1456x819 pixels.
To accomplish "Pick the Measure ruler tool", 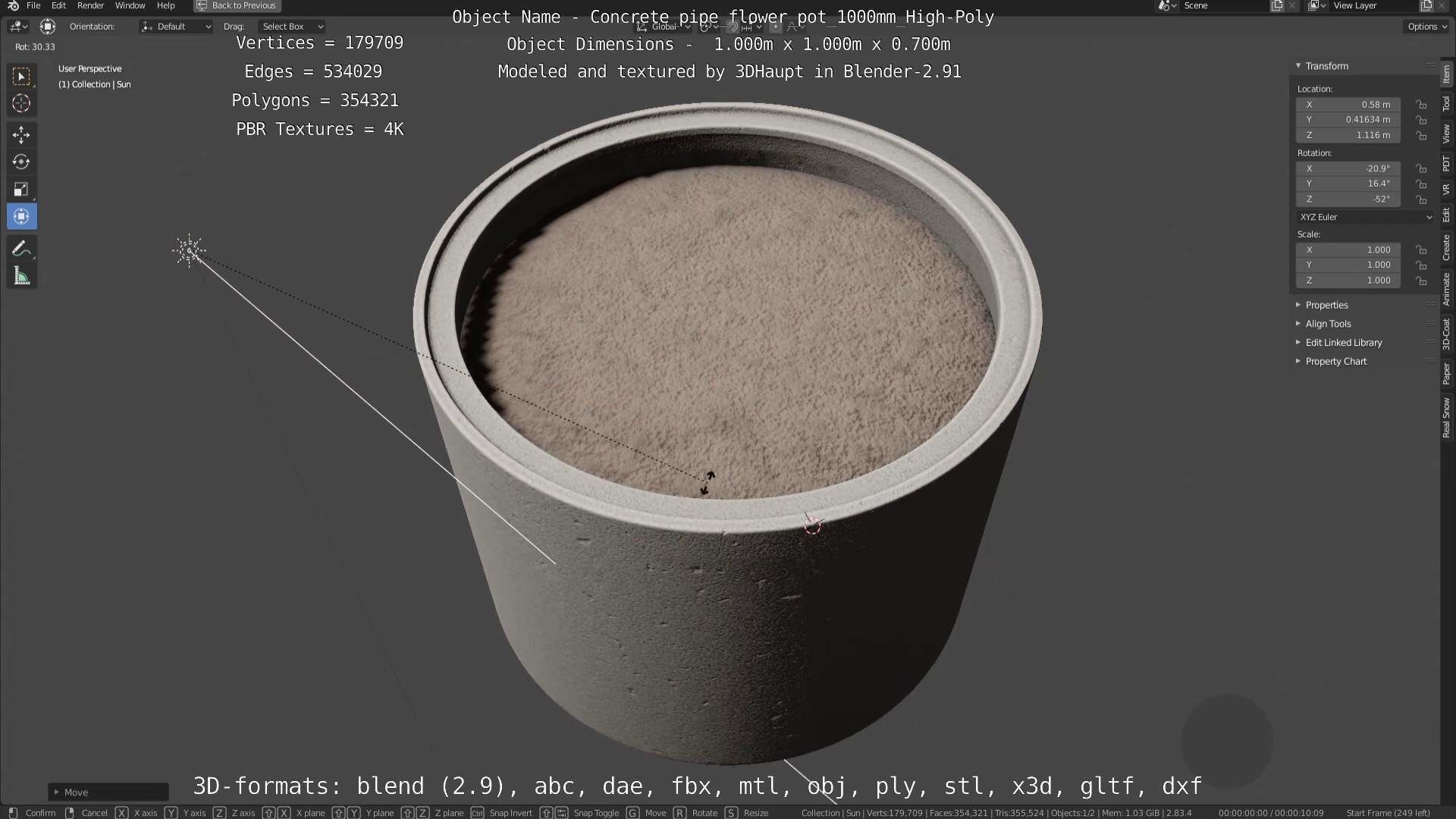I will [21, 276].
